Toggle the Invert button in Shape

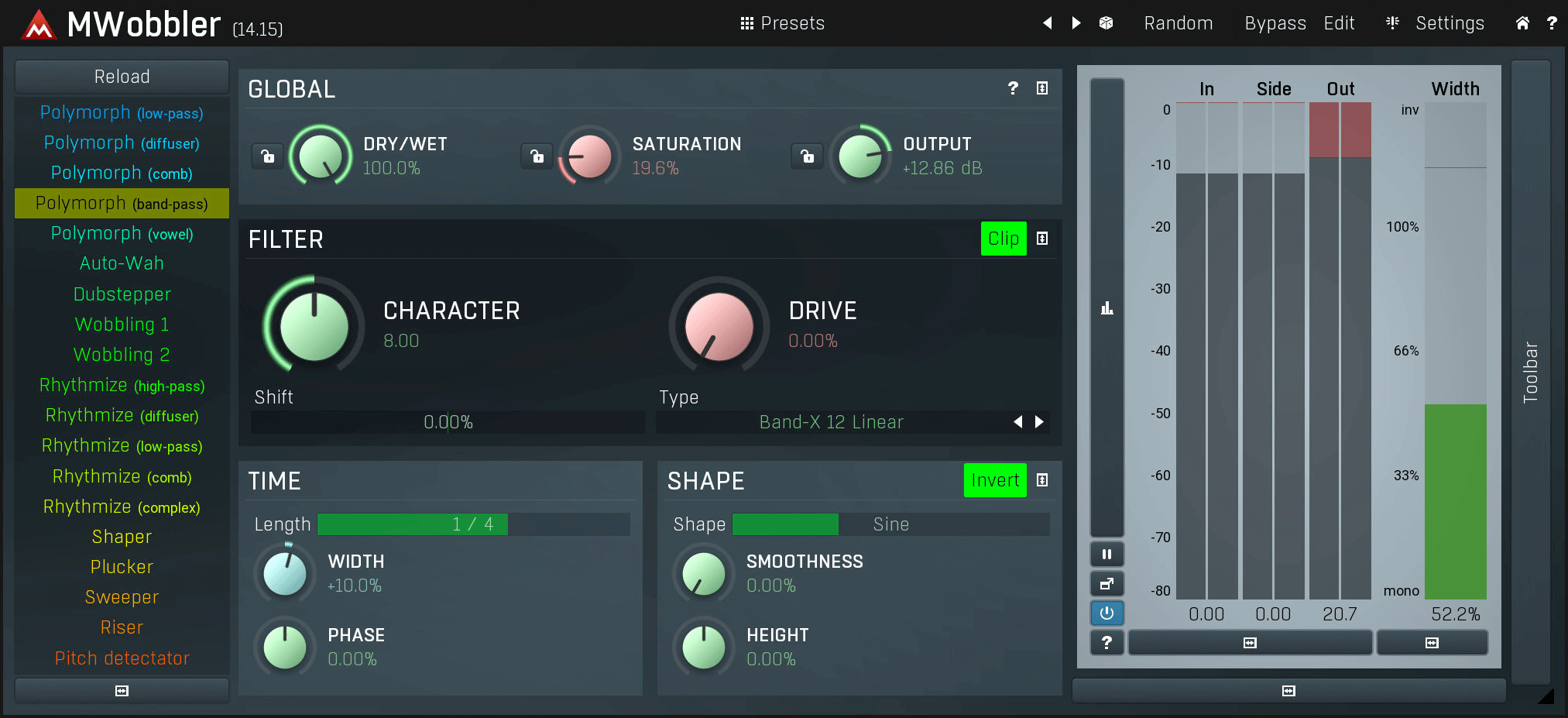click(x=994, y=480)
